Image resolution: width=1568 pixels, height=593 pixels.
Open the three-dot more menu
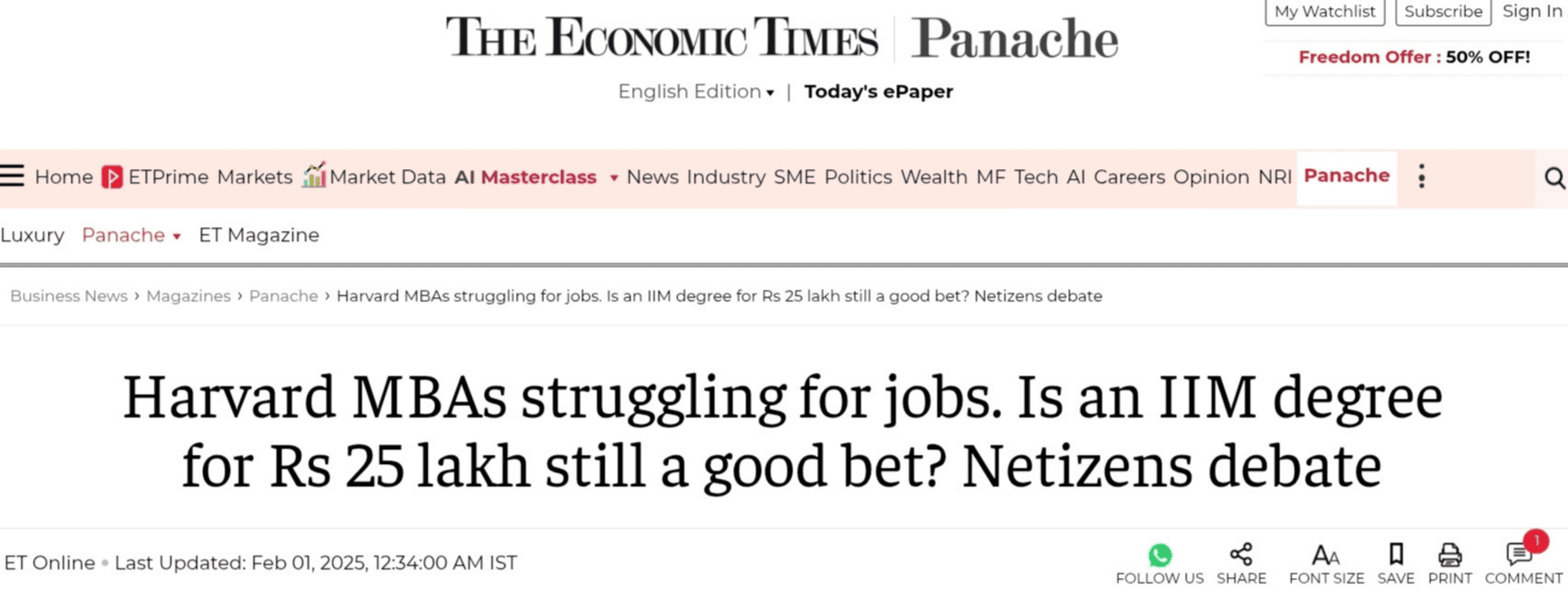[x=1422, y=176]
